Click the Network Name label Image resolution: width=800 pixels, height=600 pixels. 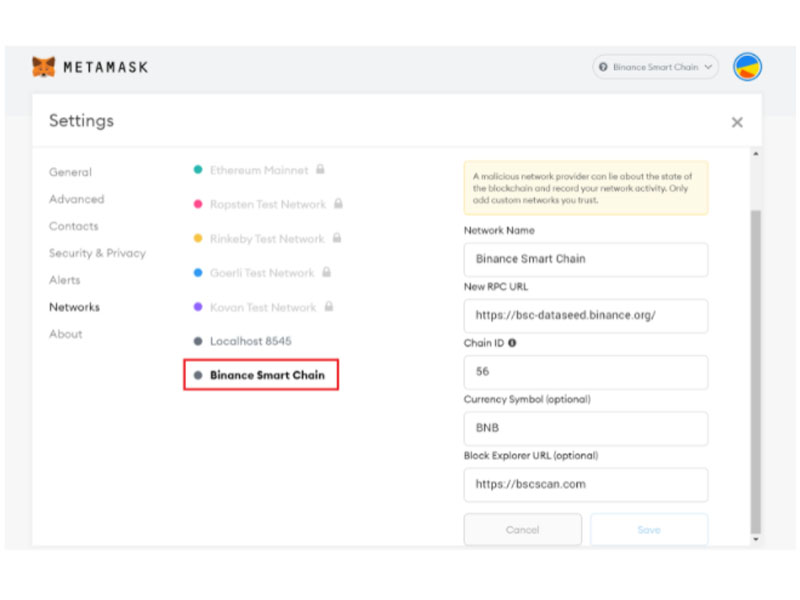tap(499, 230)
